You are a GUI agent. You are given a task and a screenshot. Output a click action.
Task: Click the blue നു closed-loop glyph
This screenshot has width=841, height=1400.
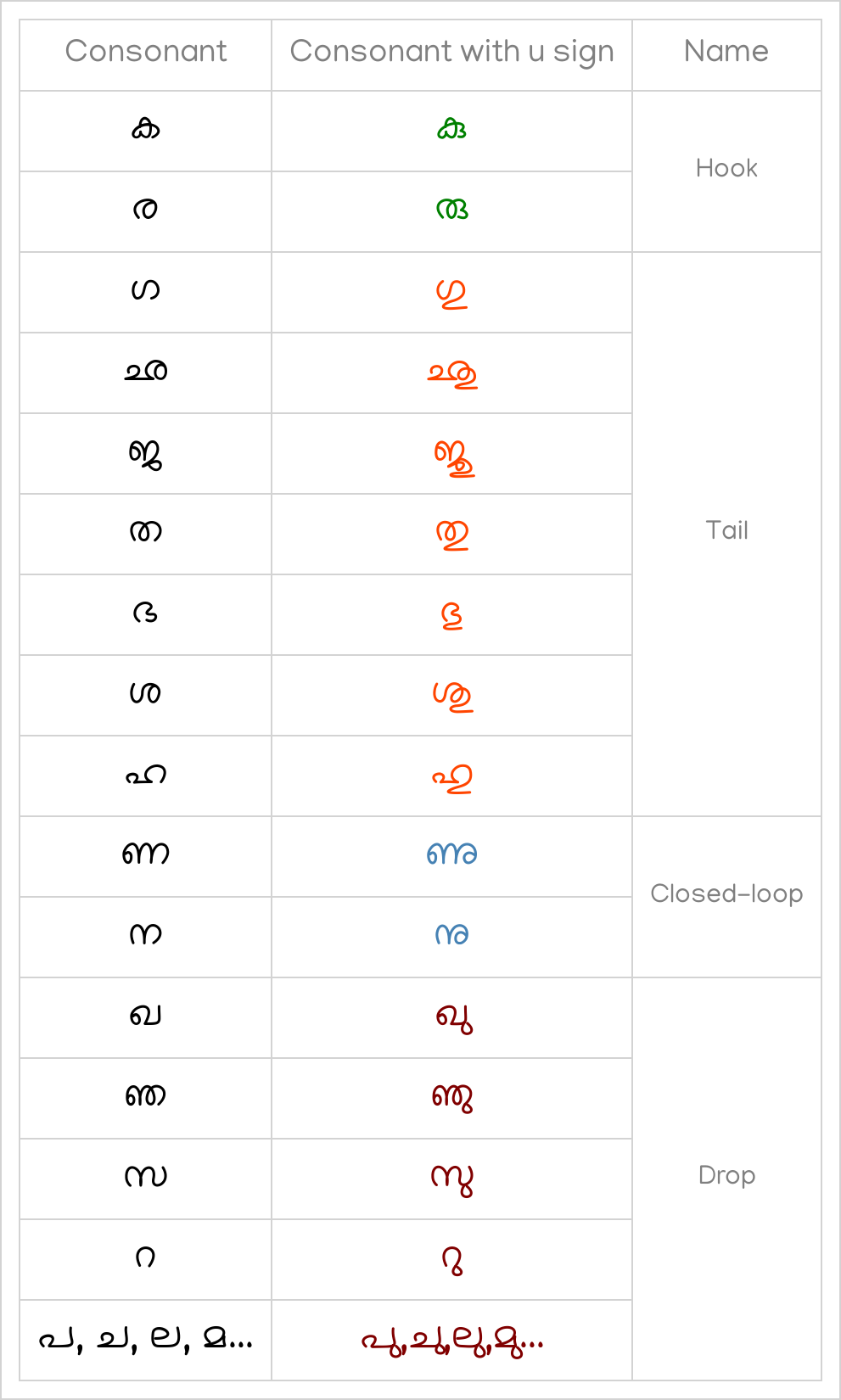(451, 934)
